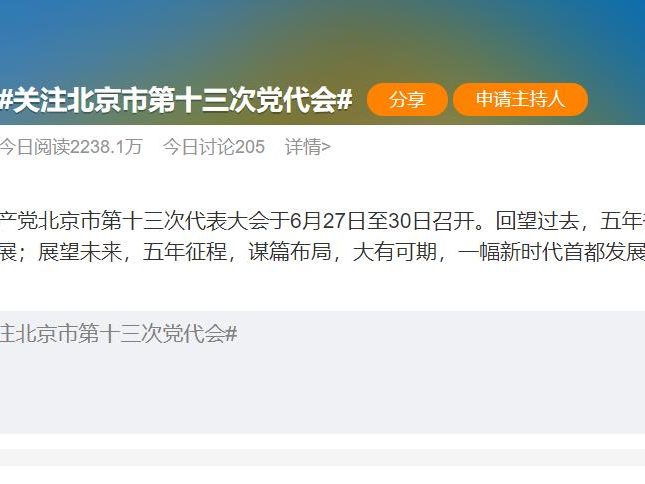Image resolution: width=645 pixels, height=484 pixels.
Task: Click the description line mentioning 6月27日至30日召开
Action: point(322,221)
